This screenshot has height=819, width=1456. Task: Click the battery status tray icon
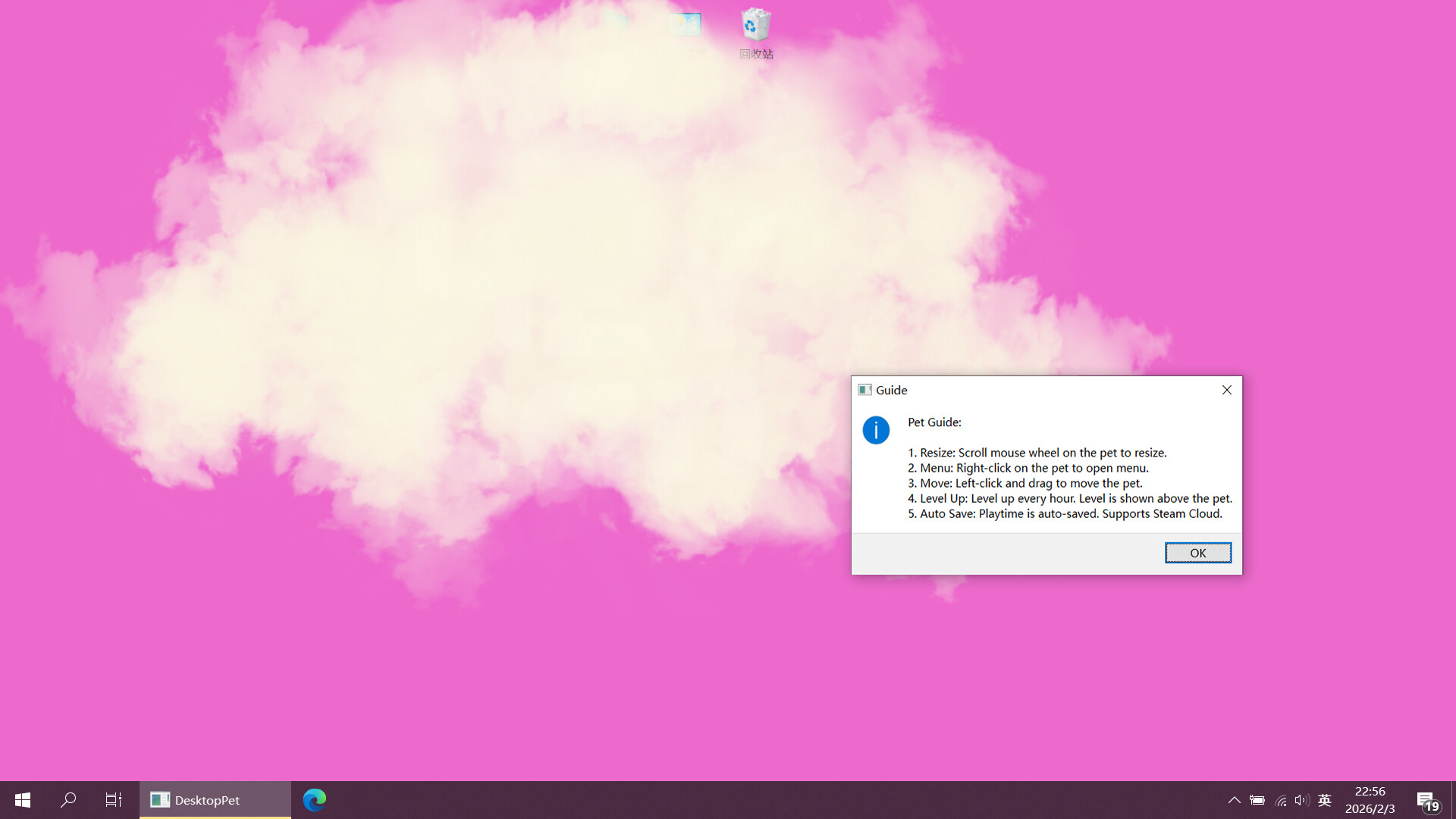(1257, 800)
